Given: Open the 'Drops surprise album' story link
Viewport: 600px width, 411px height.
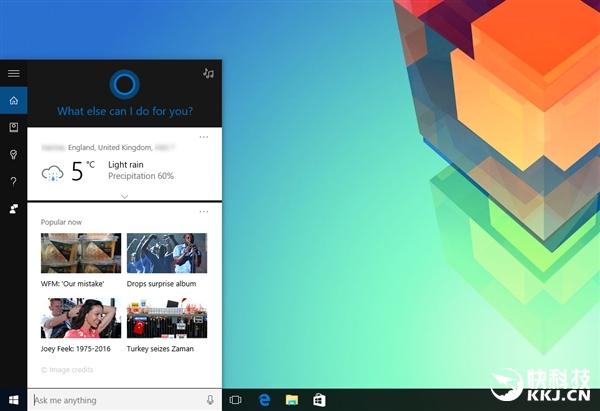Looking at the screenshot, I should click(161, 284).
